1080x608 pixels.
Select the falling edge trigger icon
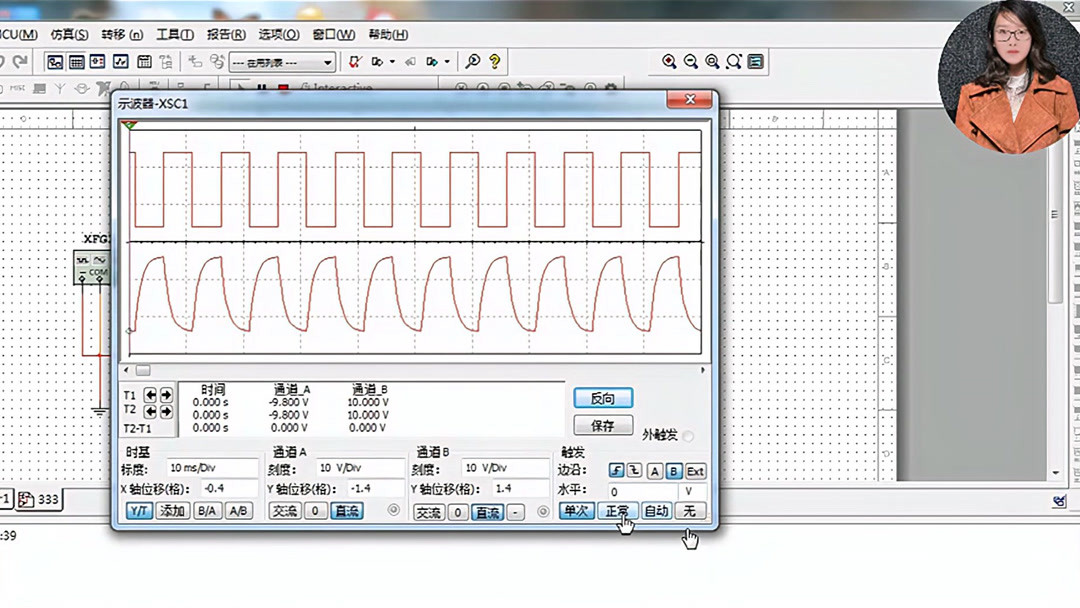tap(636, 470)
